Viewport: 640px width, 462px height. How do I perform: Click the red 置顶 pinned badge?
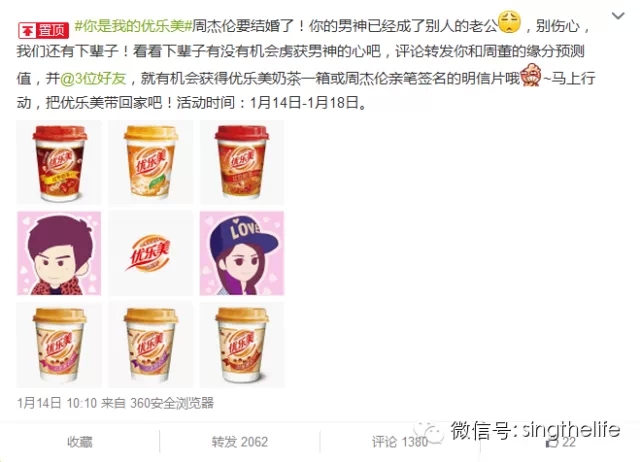coord(43,30)
